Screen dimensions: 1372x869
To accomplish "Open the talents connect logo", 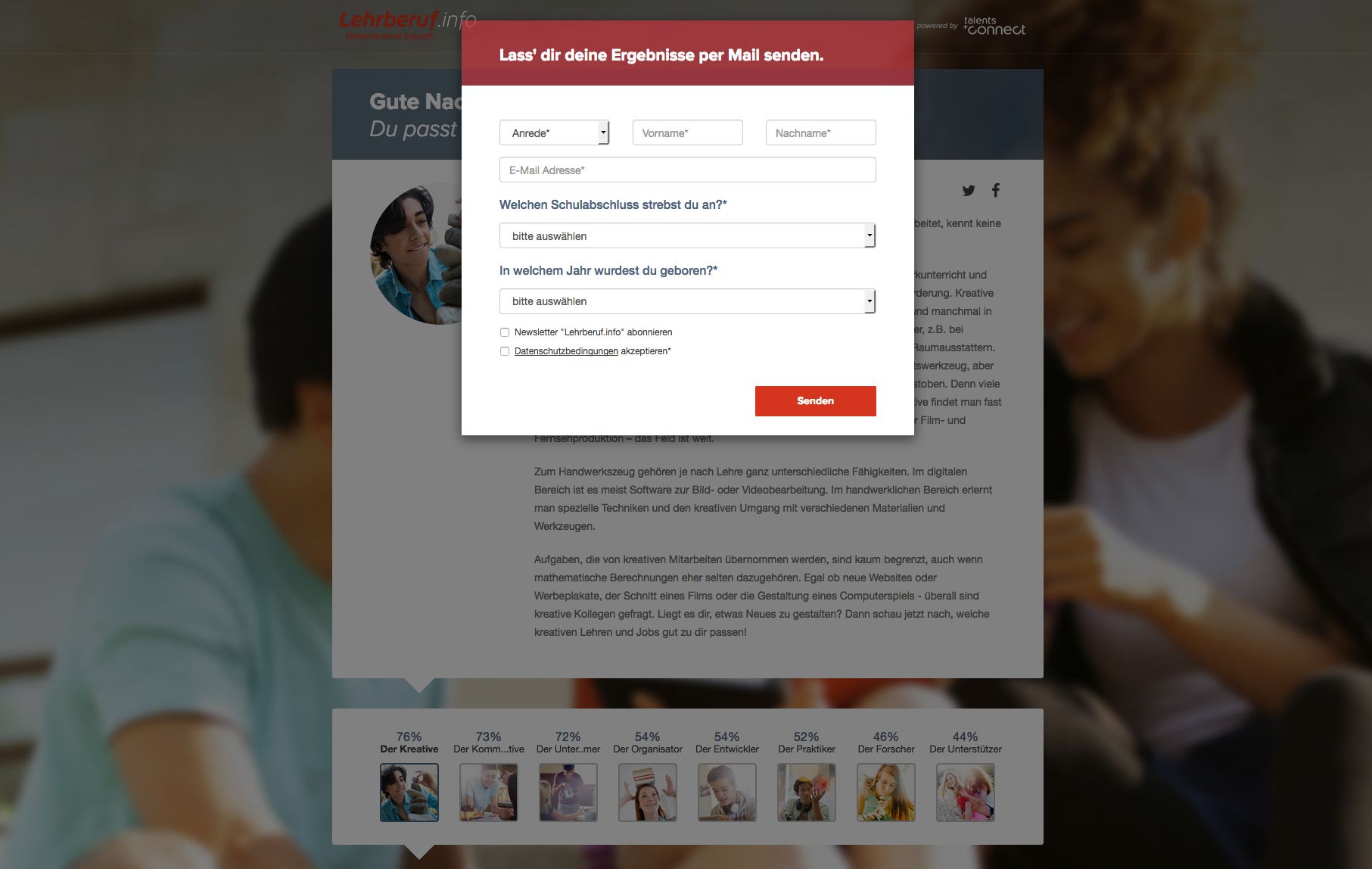I will coord(994,26).
